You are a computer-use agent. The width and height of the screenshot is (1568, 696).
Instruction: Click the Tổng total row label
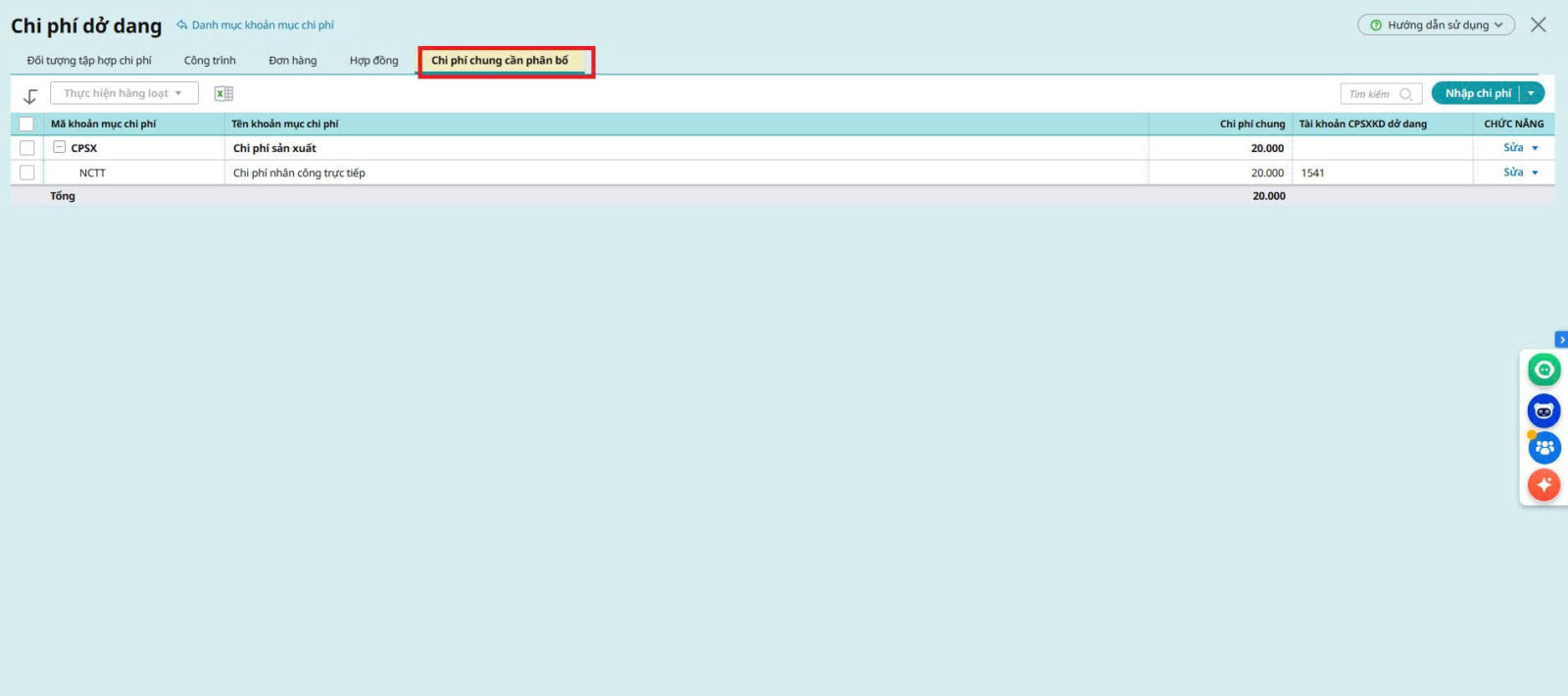[63, 196]
